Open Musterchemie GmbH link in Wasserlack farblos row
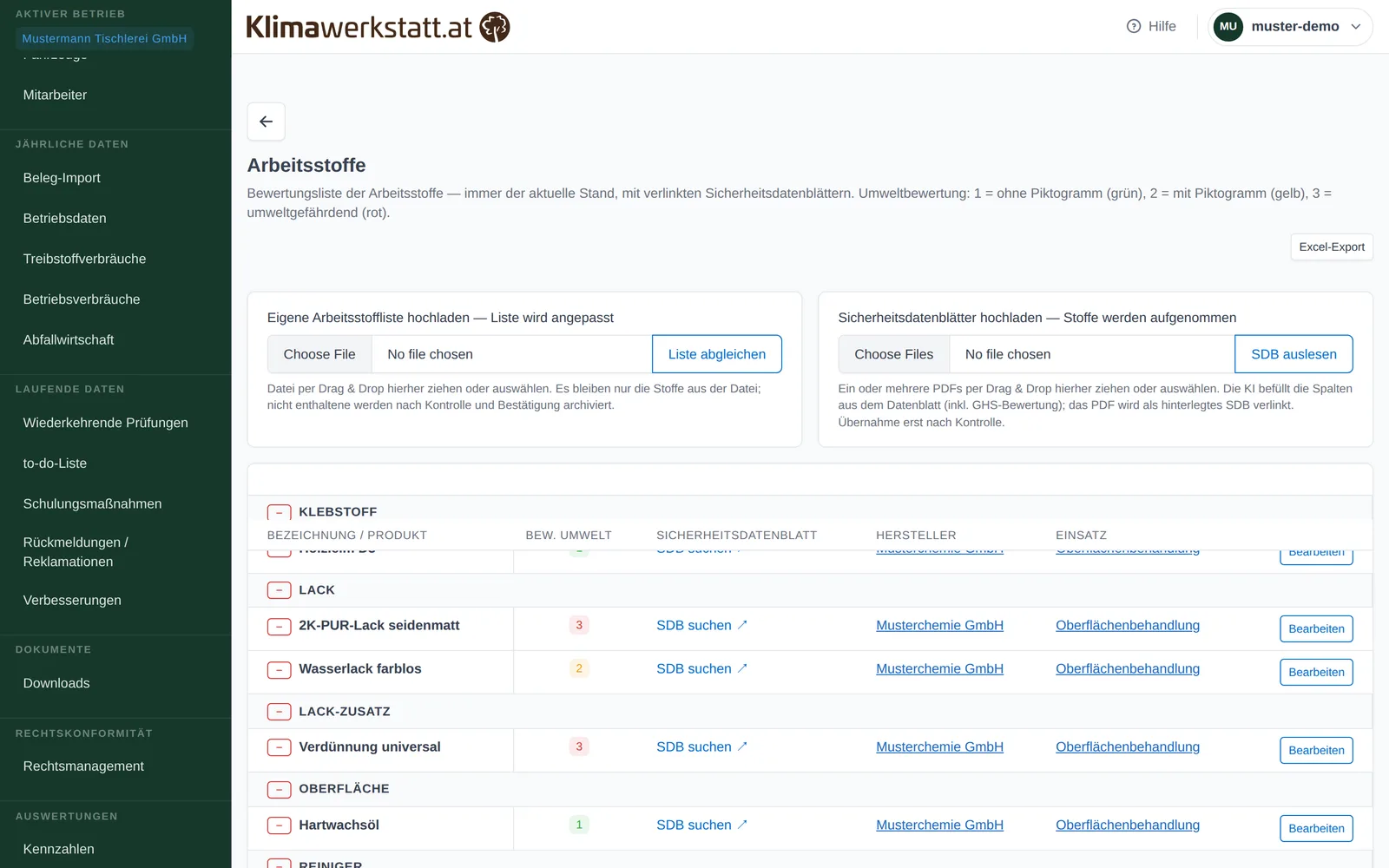1389x868 pixels. (x=939, y=668)
